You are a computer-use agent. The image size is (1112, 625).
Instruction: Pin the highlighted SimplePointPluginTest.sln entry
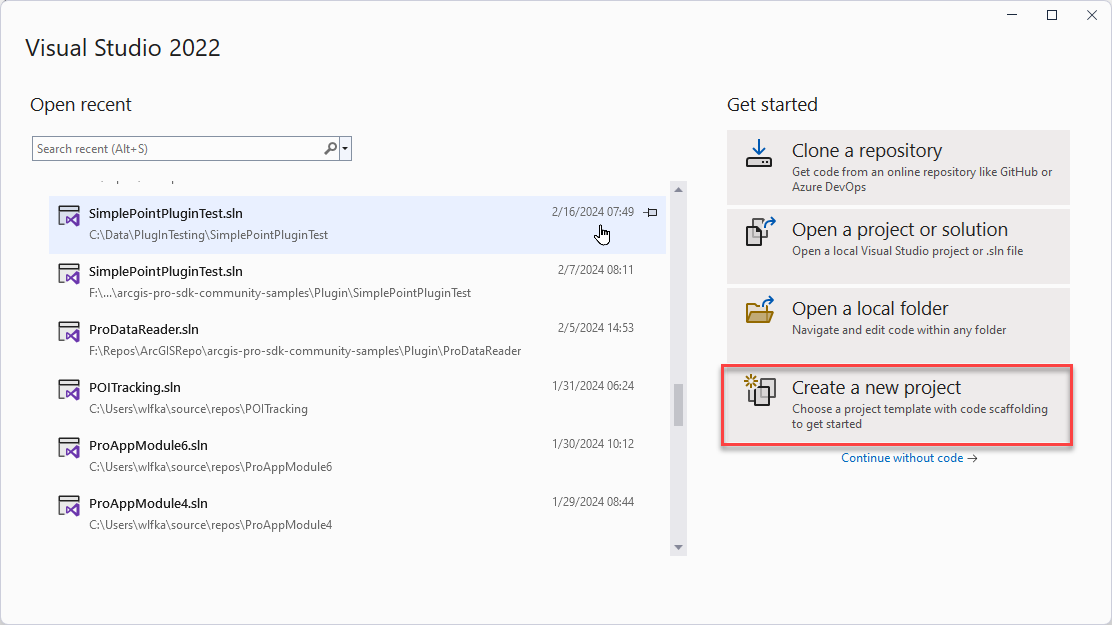click(651, 212)
